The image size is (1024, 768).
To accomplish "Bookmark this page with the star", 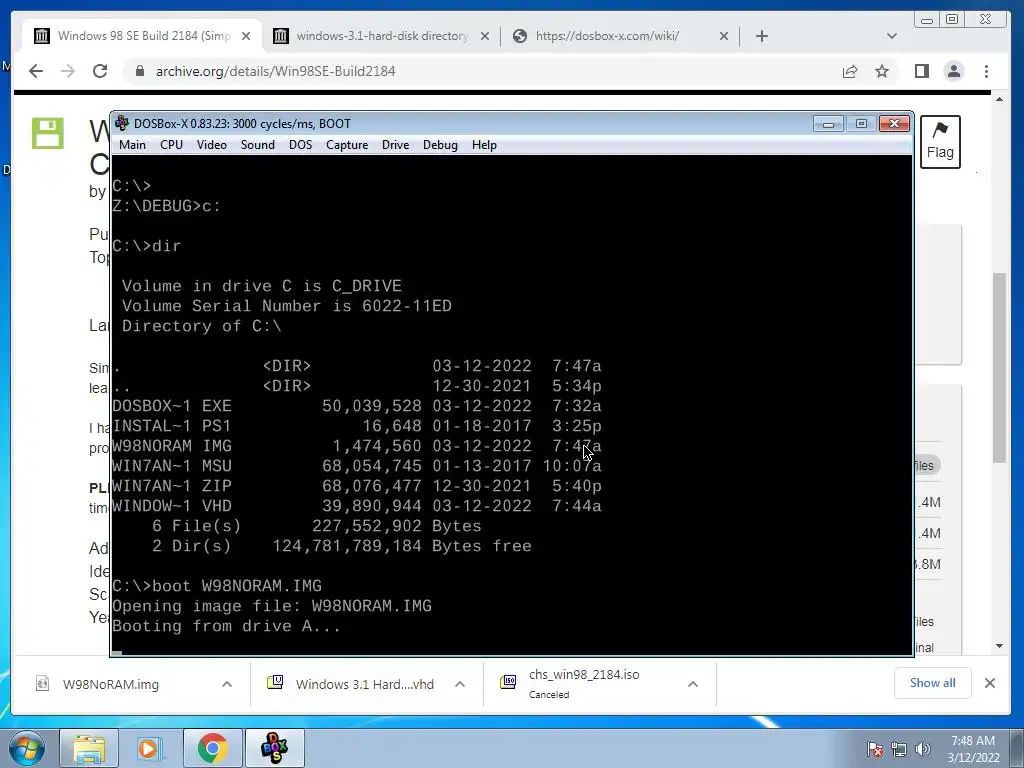I will (882, 71).
